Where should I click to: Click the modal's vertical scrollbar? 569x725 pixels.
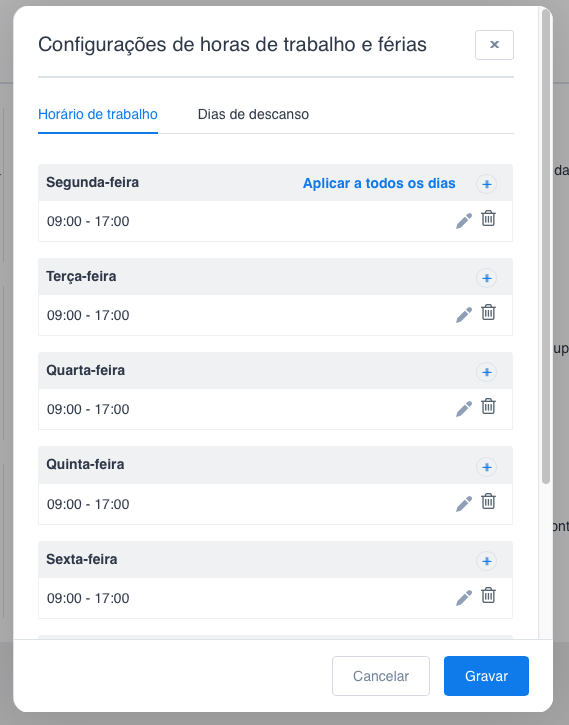click(x=546, y=247)
